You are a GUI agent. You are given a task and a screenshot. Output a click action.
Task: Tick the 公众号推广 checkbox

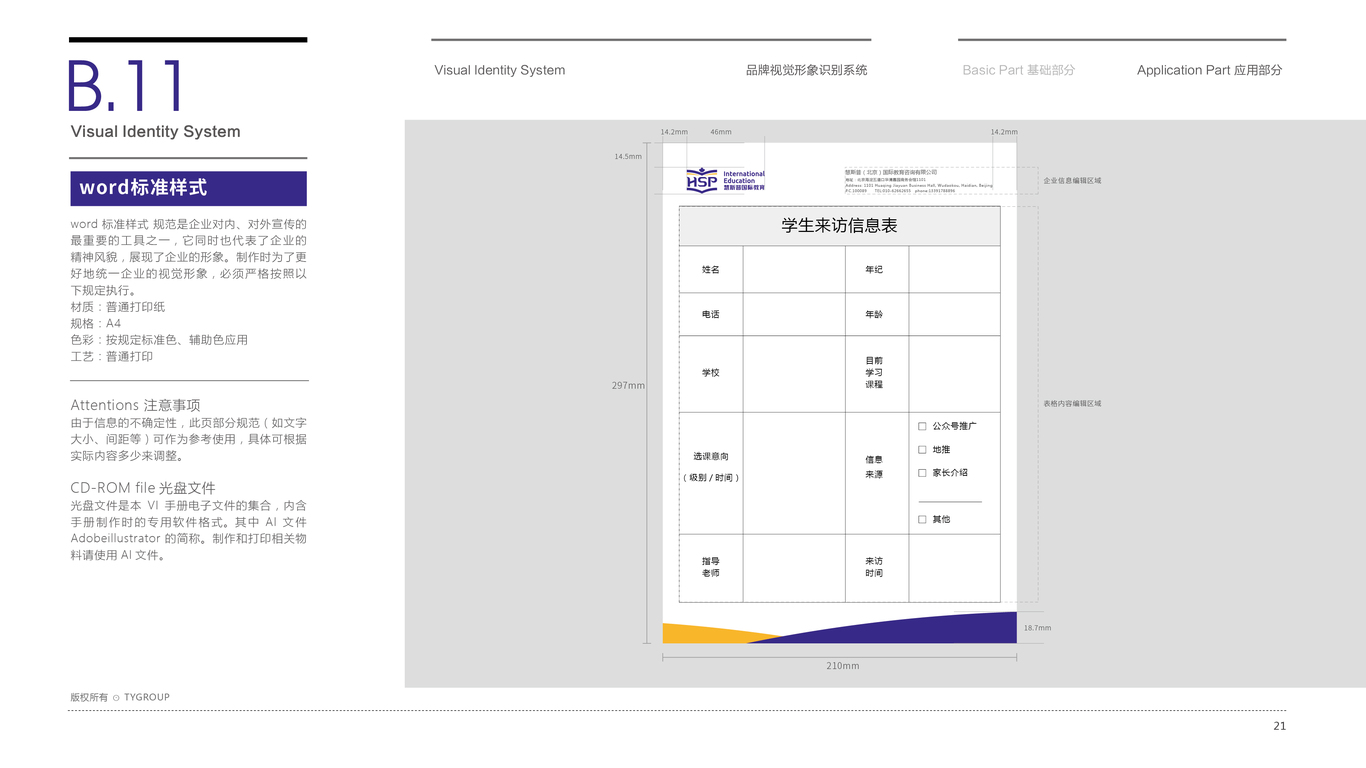[922, 426]
